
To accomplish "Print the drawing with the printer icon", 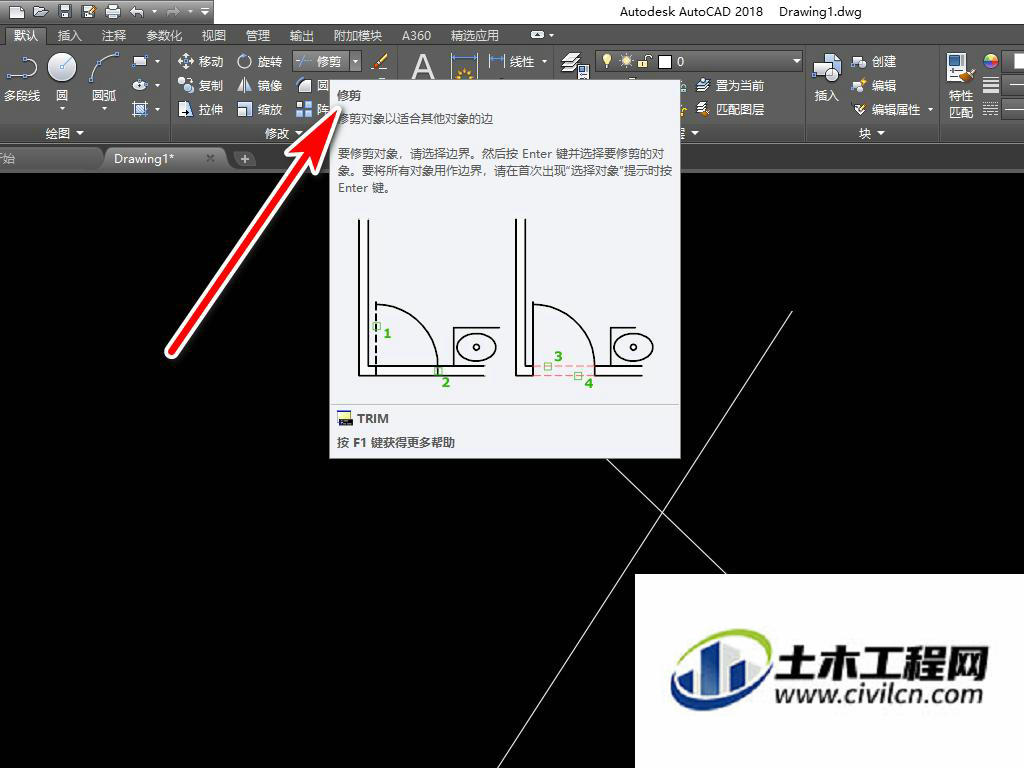I will [113, 11].
